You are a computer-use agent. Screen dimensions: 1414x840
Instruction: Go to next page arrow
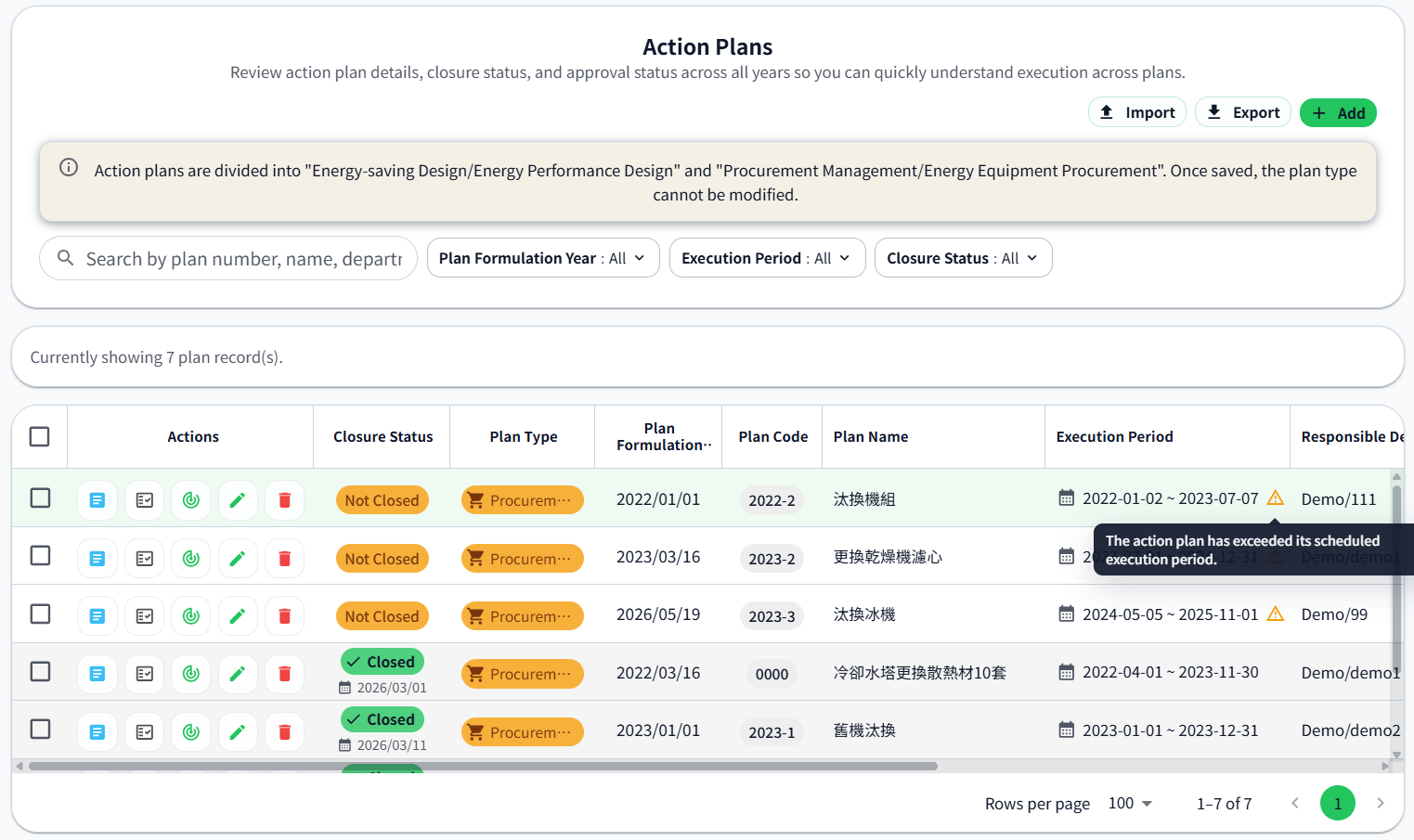pos(1381,804)
